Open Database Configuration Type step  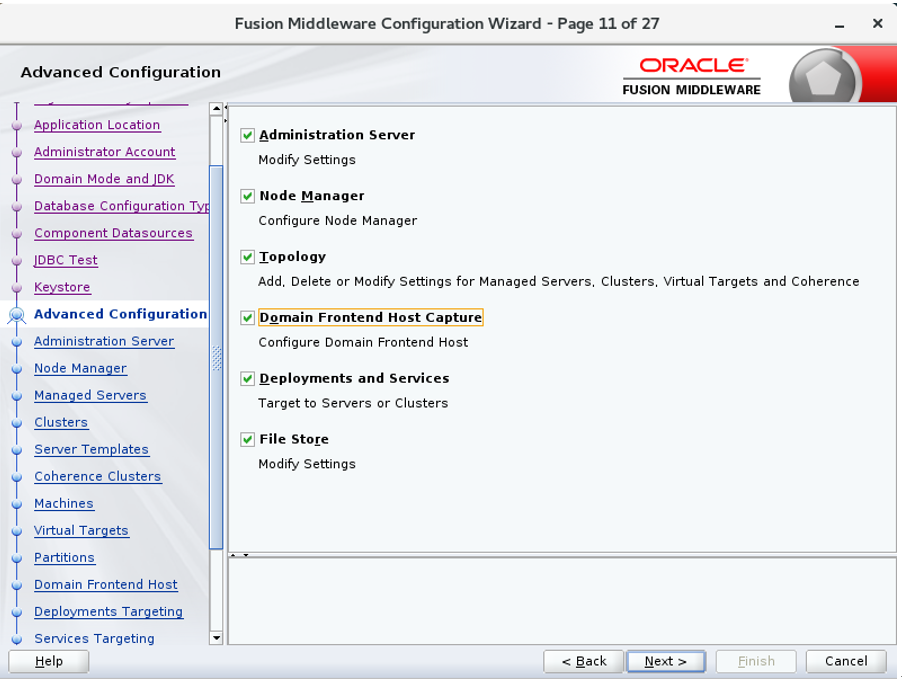click(x=121, y=206)
